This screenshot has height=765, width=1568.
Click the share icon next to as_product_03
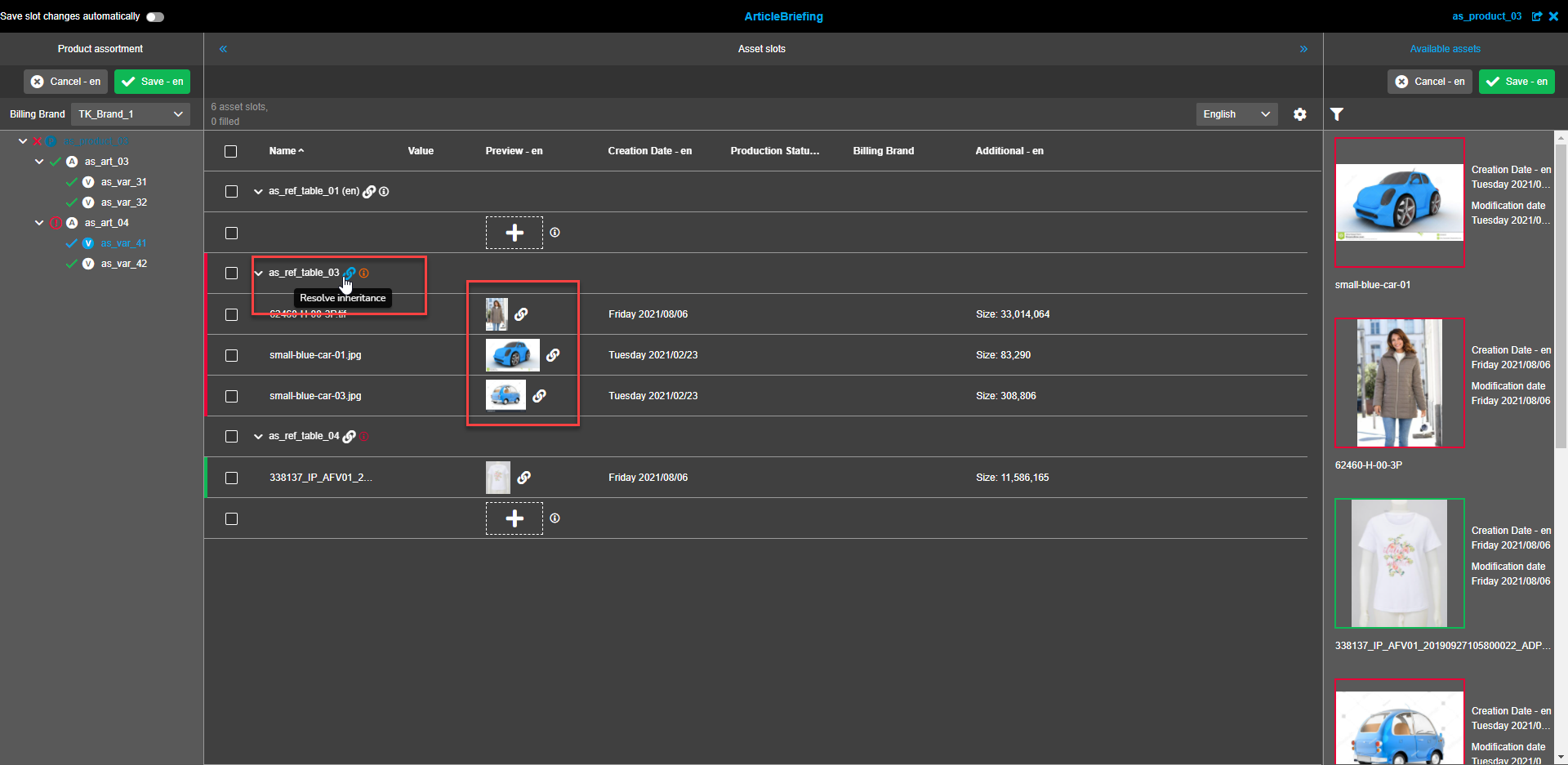click(1539, 16)
